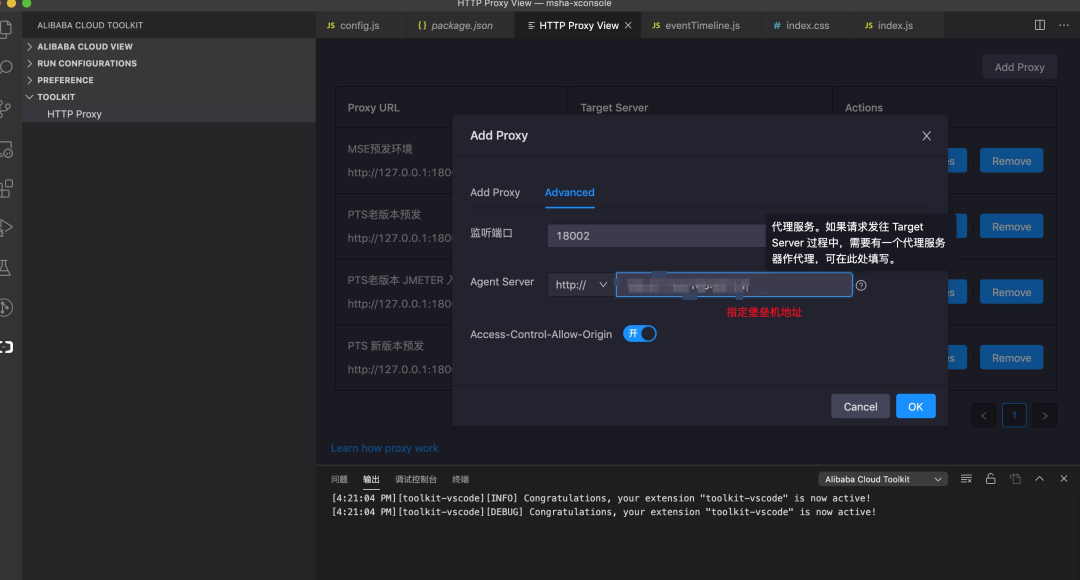Expand RUN CONFIGURATIONS section

[169, 63]
